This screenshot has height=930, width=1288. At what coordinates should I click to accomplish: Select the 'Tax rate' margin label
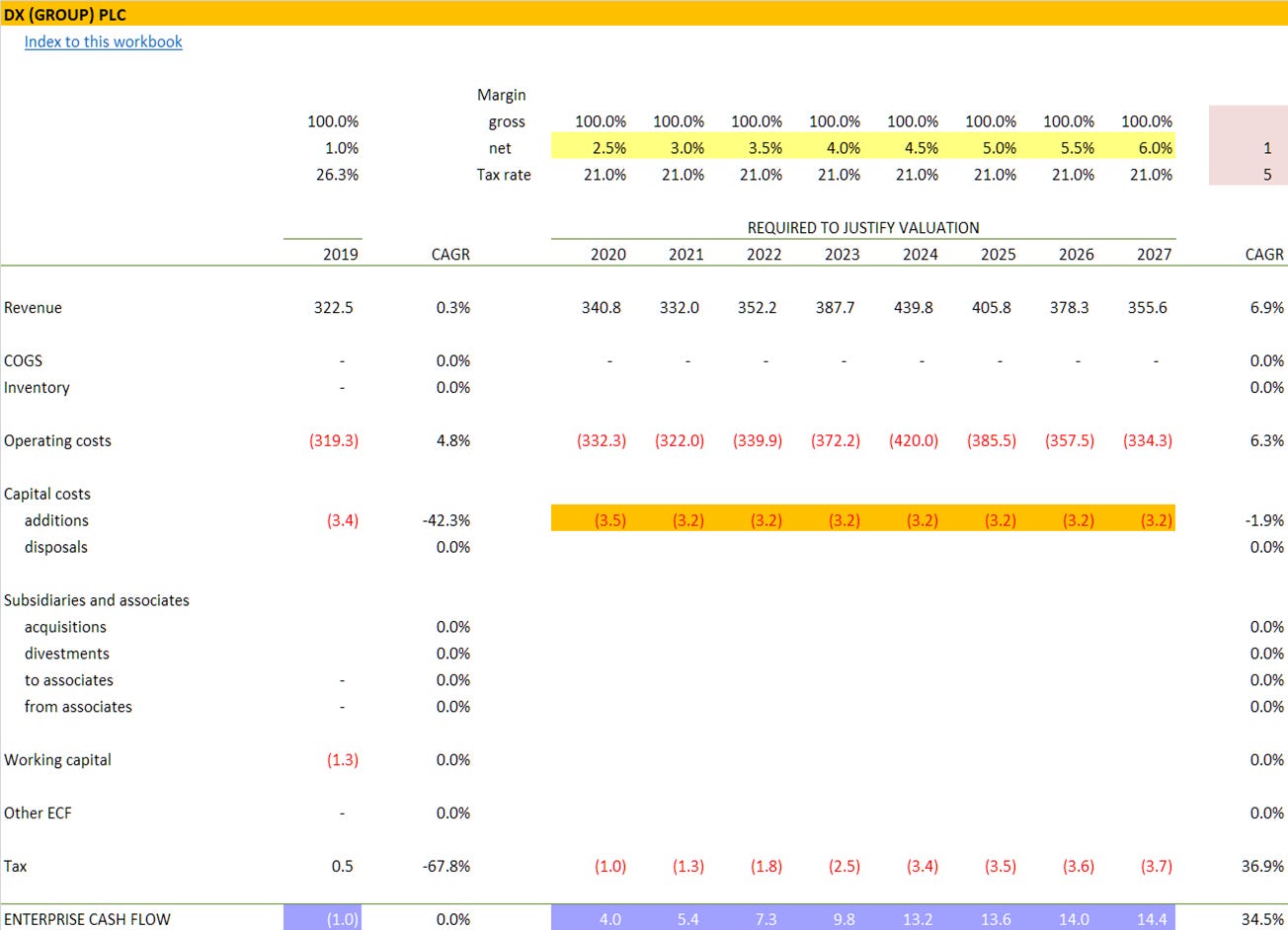(504, 175)
